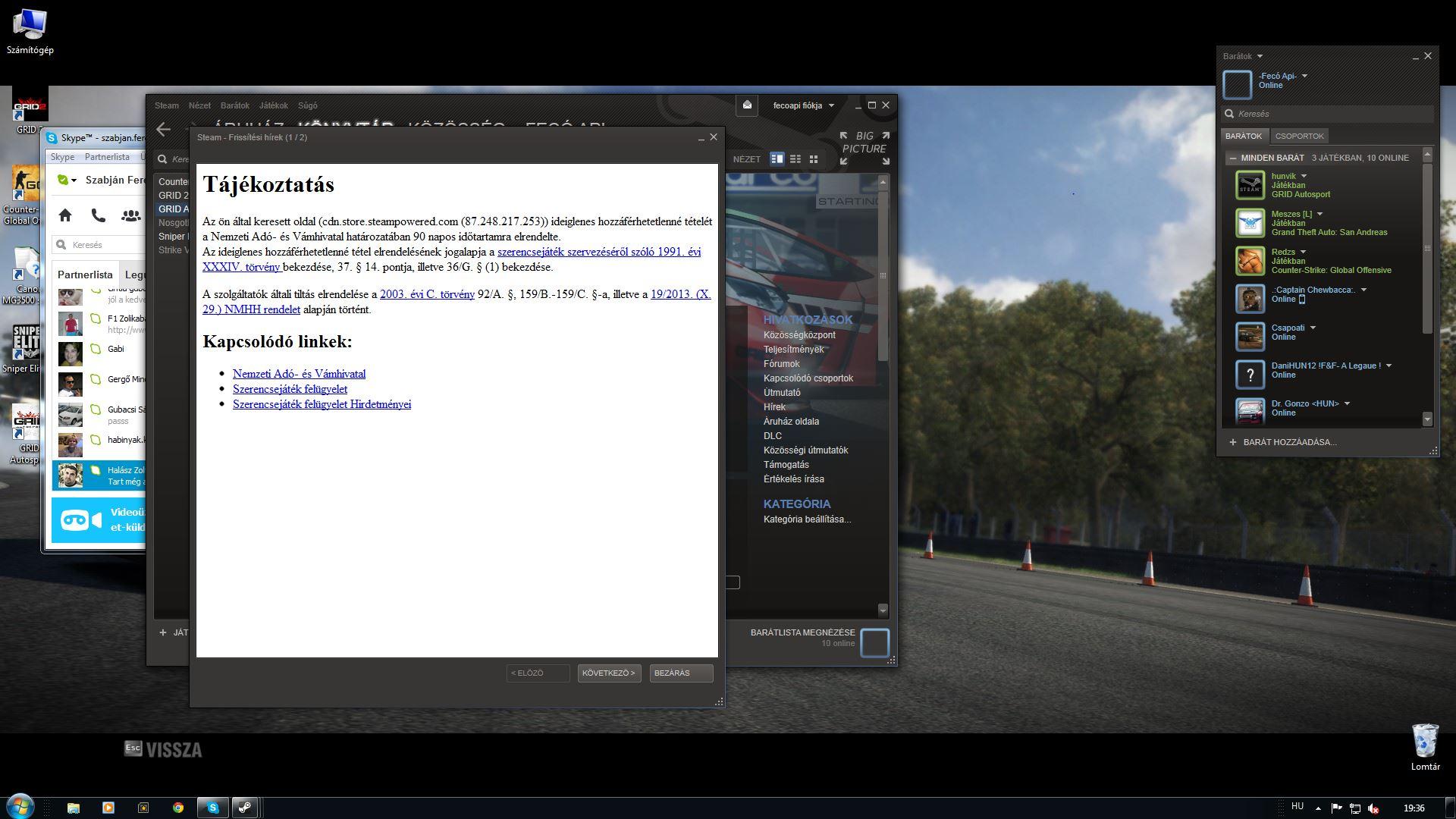Image resolution: width=1456 pixels, height=819 pixels.
Task: Open Partnerlista menu in Skype
Action: pyautogui.click(x=107, y=157)
